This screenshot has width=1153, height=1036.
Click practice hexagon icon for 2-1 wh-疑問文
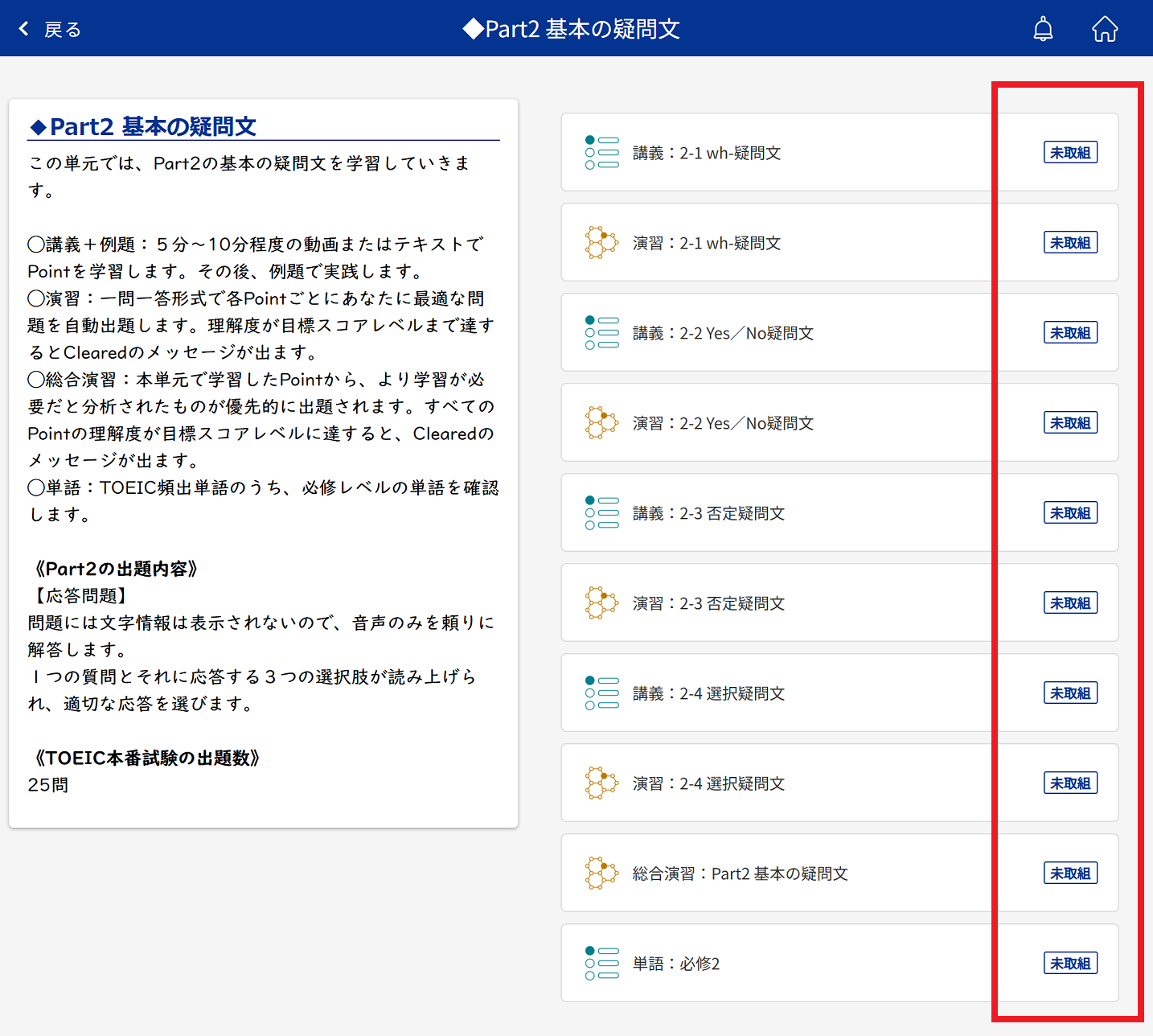[601, 243]
